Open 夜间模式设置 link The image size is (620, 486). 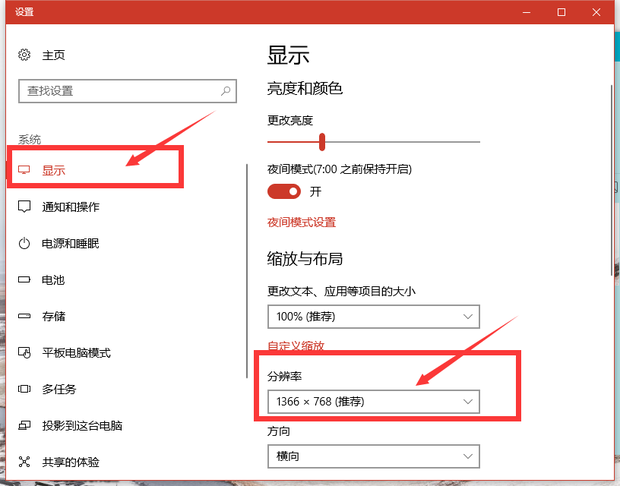(302, 222)
